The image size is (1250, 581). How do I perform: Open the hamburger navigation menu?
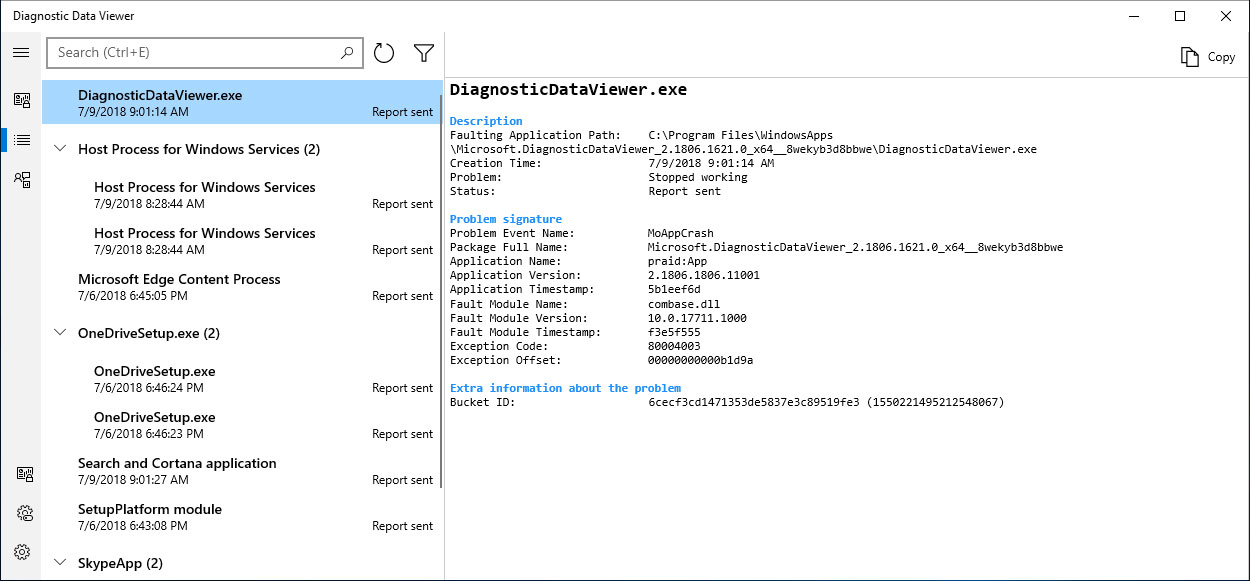point(21,53)
